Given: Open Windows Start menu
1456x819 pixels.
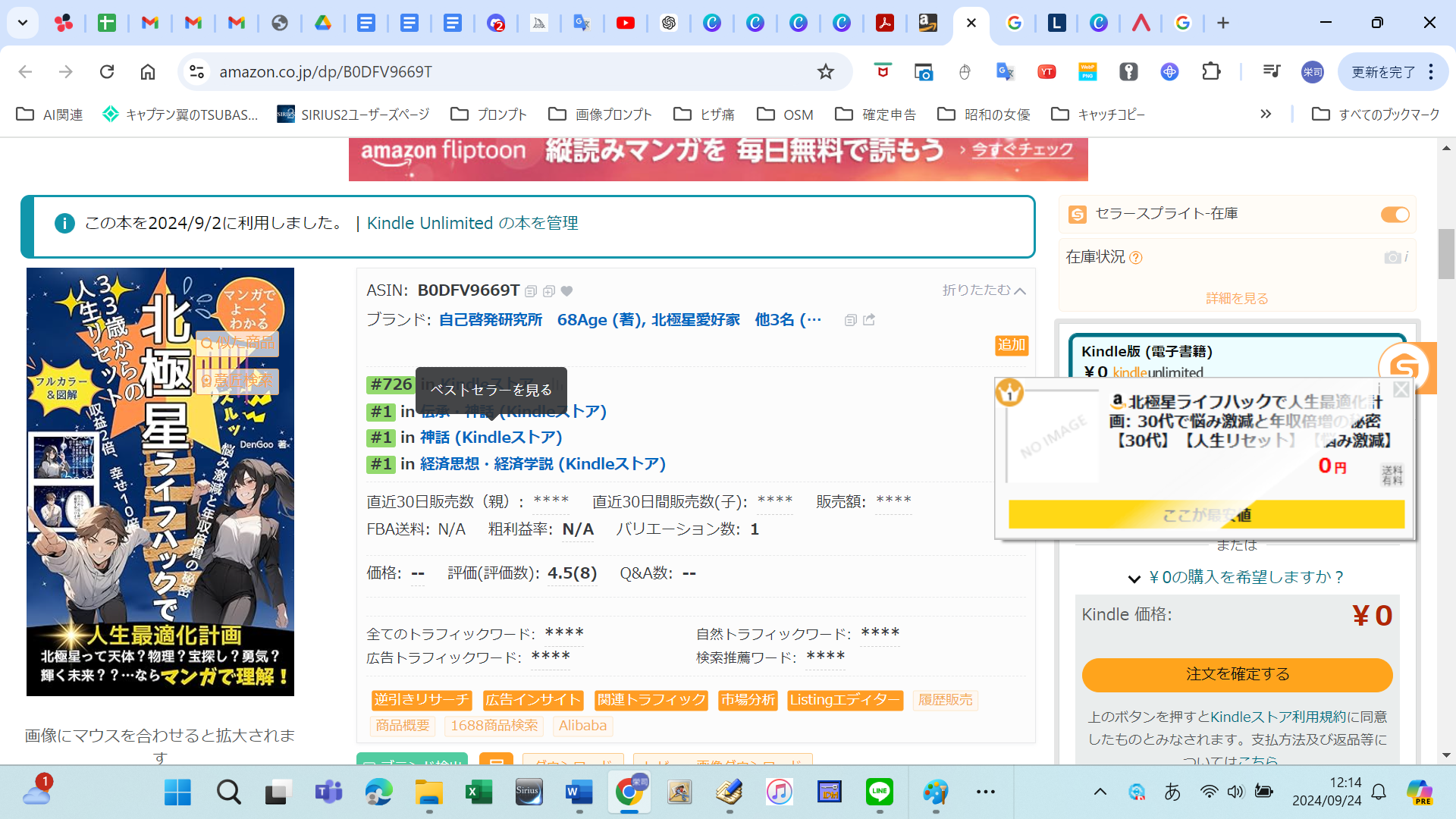Looking at the screenshot, I should (x=178, y=792).
